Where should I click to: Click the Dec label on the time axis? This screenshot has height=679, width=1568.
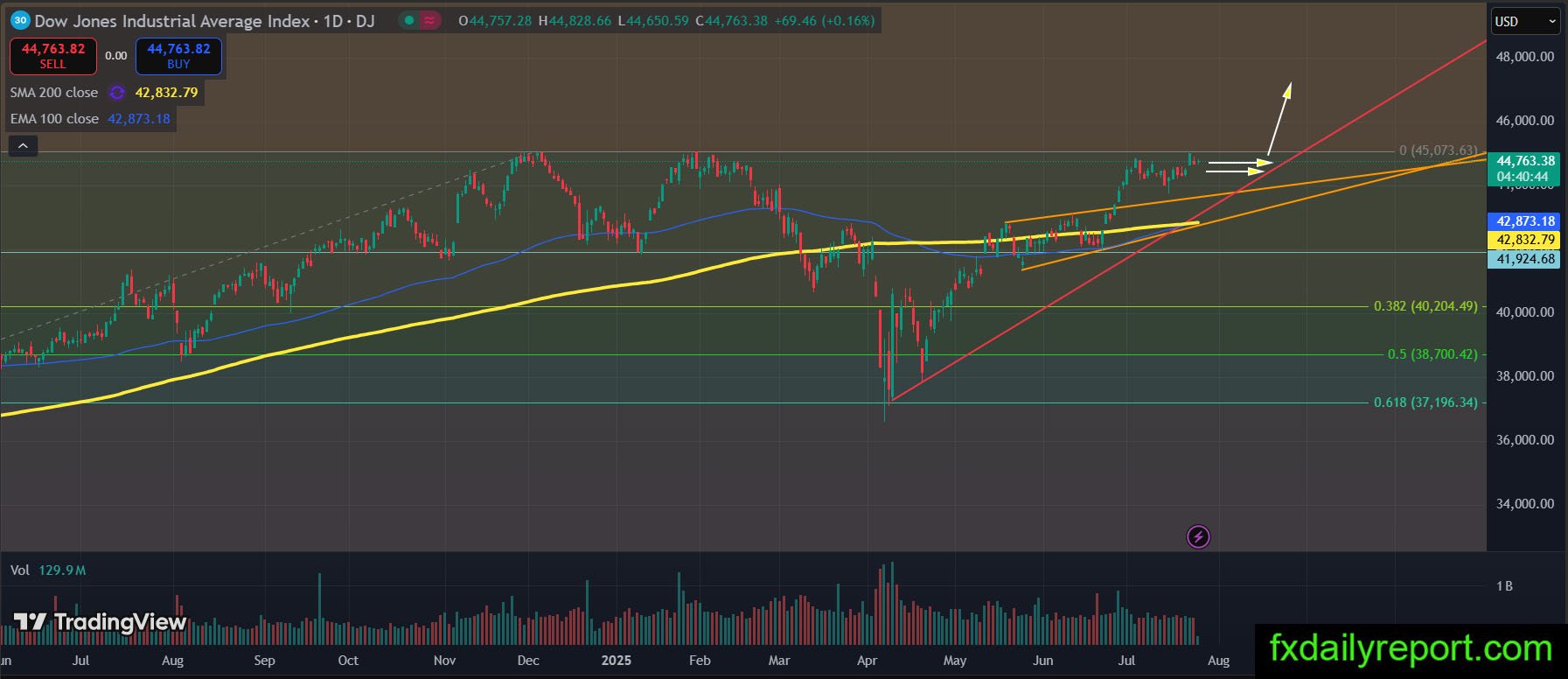coord(528,661)
